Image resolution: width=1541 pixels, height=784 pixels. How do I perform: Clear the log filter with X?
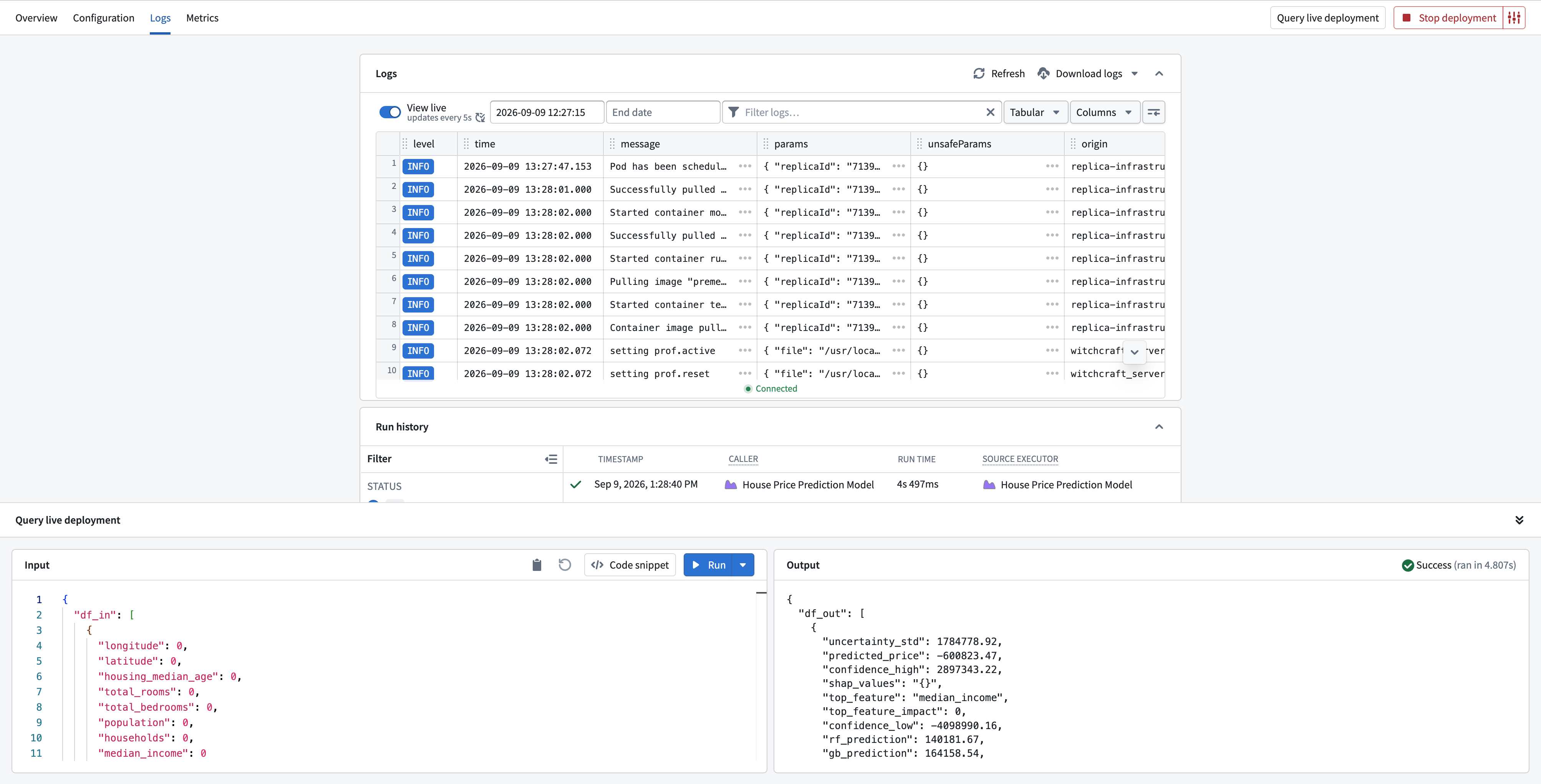[990, 112]
